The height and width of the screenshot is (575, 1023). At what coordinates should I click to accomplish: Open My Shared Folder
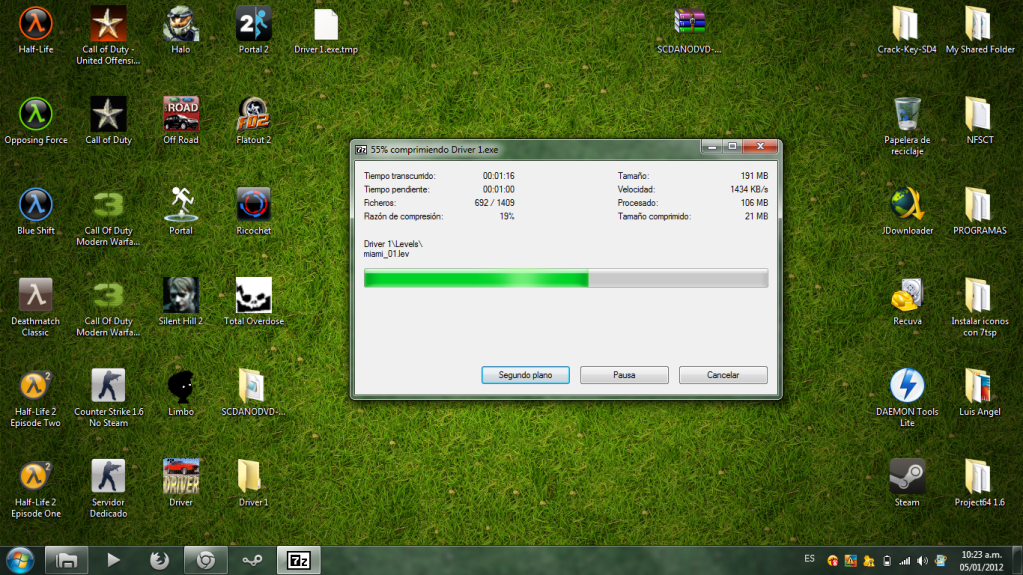979,30
